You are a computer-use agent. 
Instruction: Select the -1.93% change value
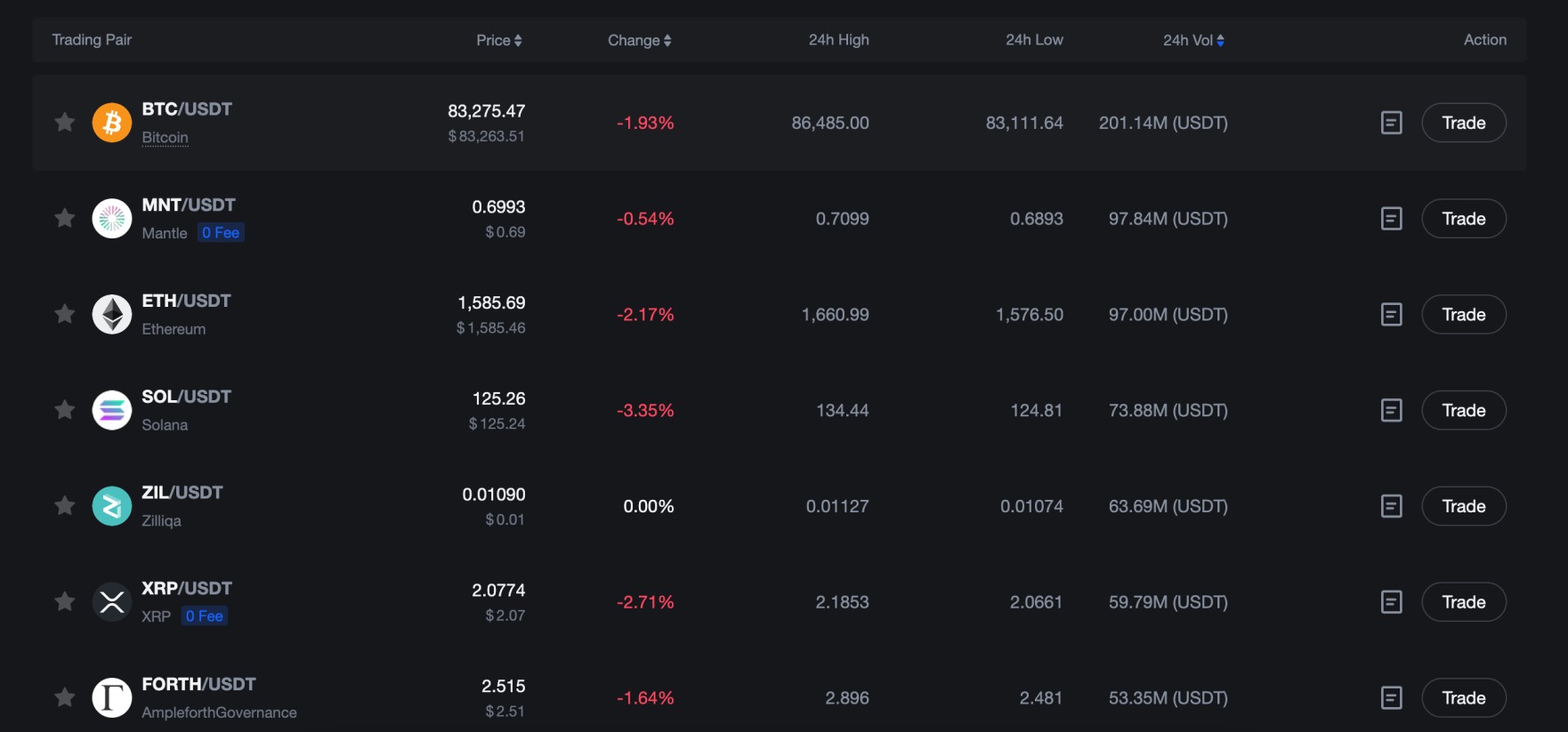(645, 123)
